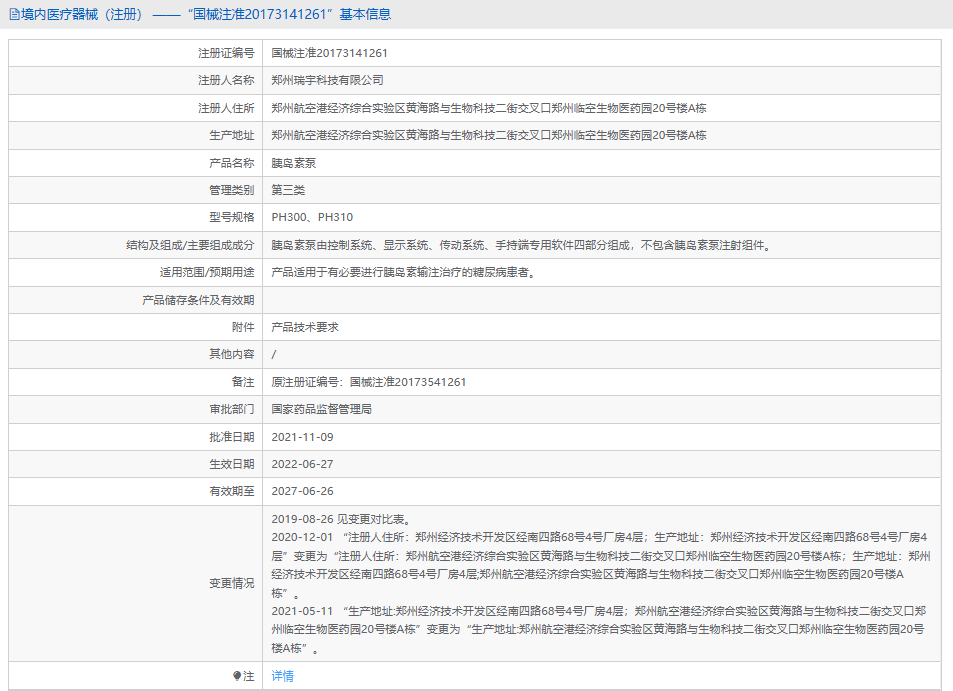Click the 备注 label
This screenshot has height=691, width=953.
pos(243,382)
